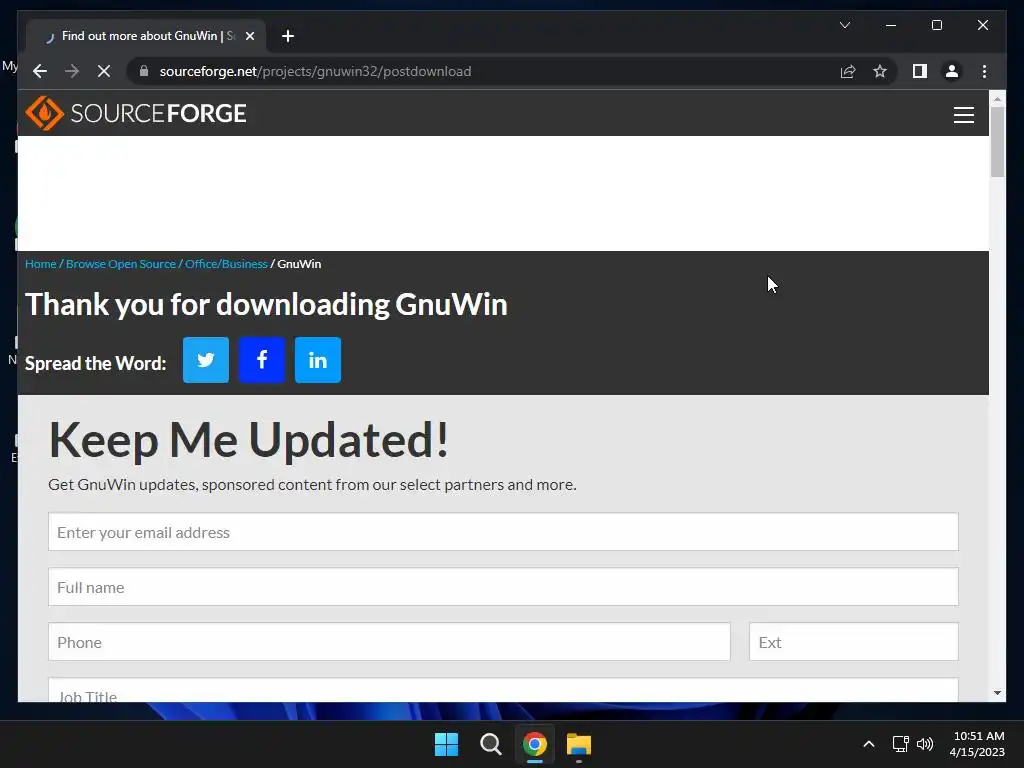Viewport: 1024px width, 768px height.
Task: Click the Phone input field
Action: [389, 641]
